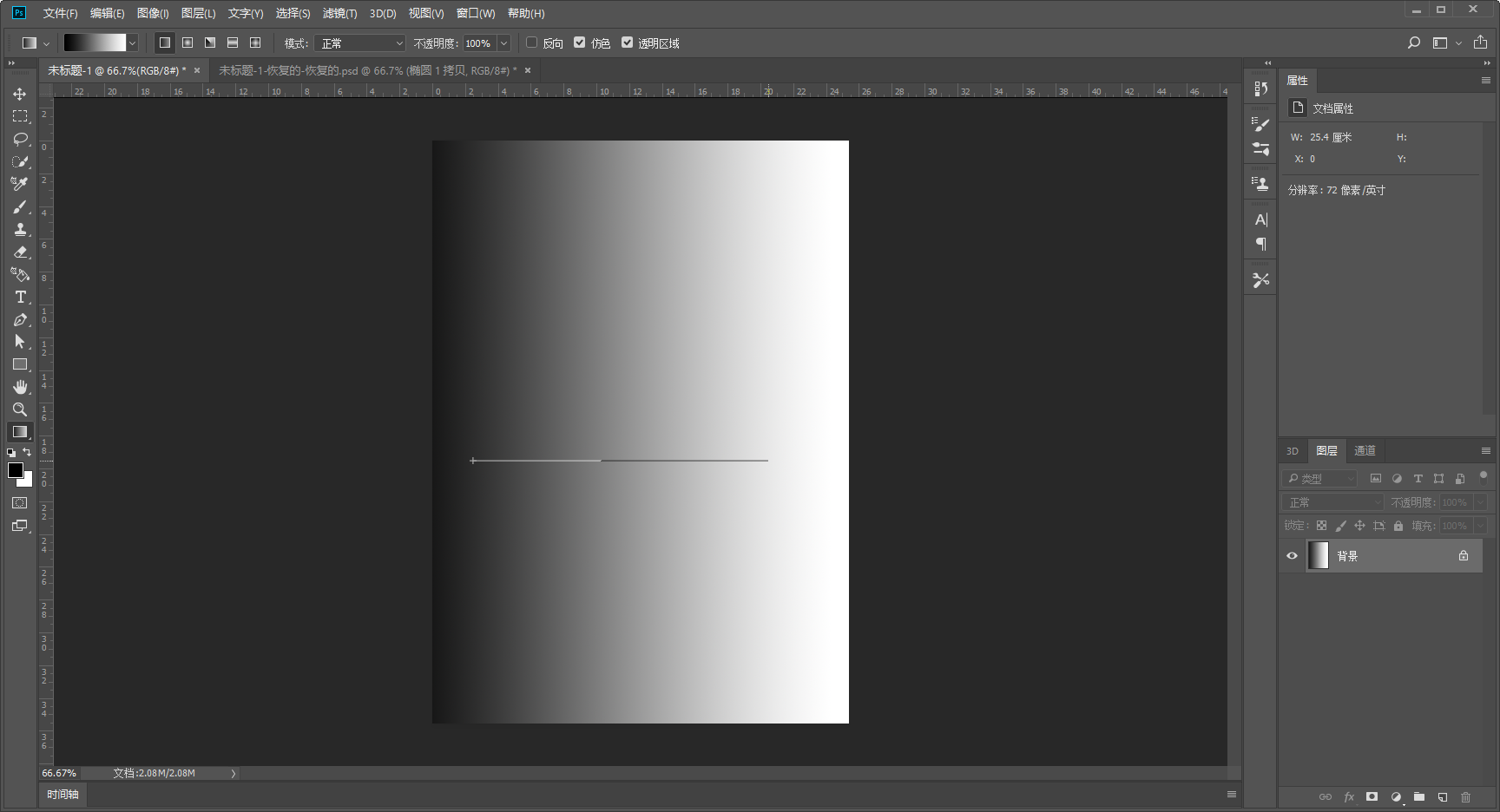The image size is (1500, 812).
Task: Select the Quick Selection tool
Action: (x=20, y=161)
